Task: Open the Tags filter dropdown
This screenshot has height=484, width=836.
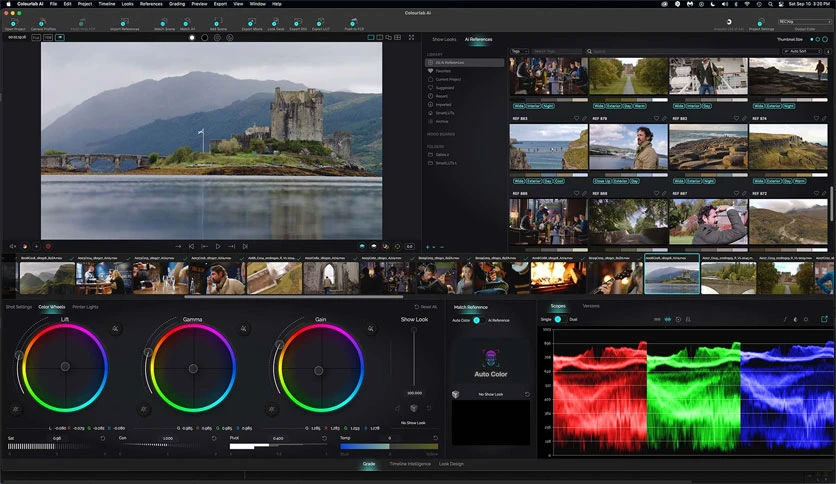Action: [x=519, y=51]
